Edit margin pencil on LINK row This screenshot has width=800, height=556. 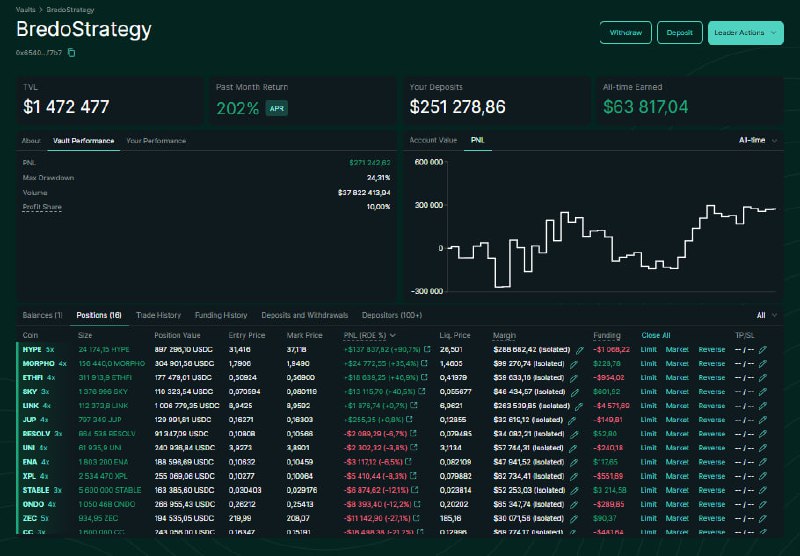(x=579, y=407)
